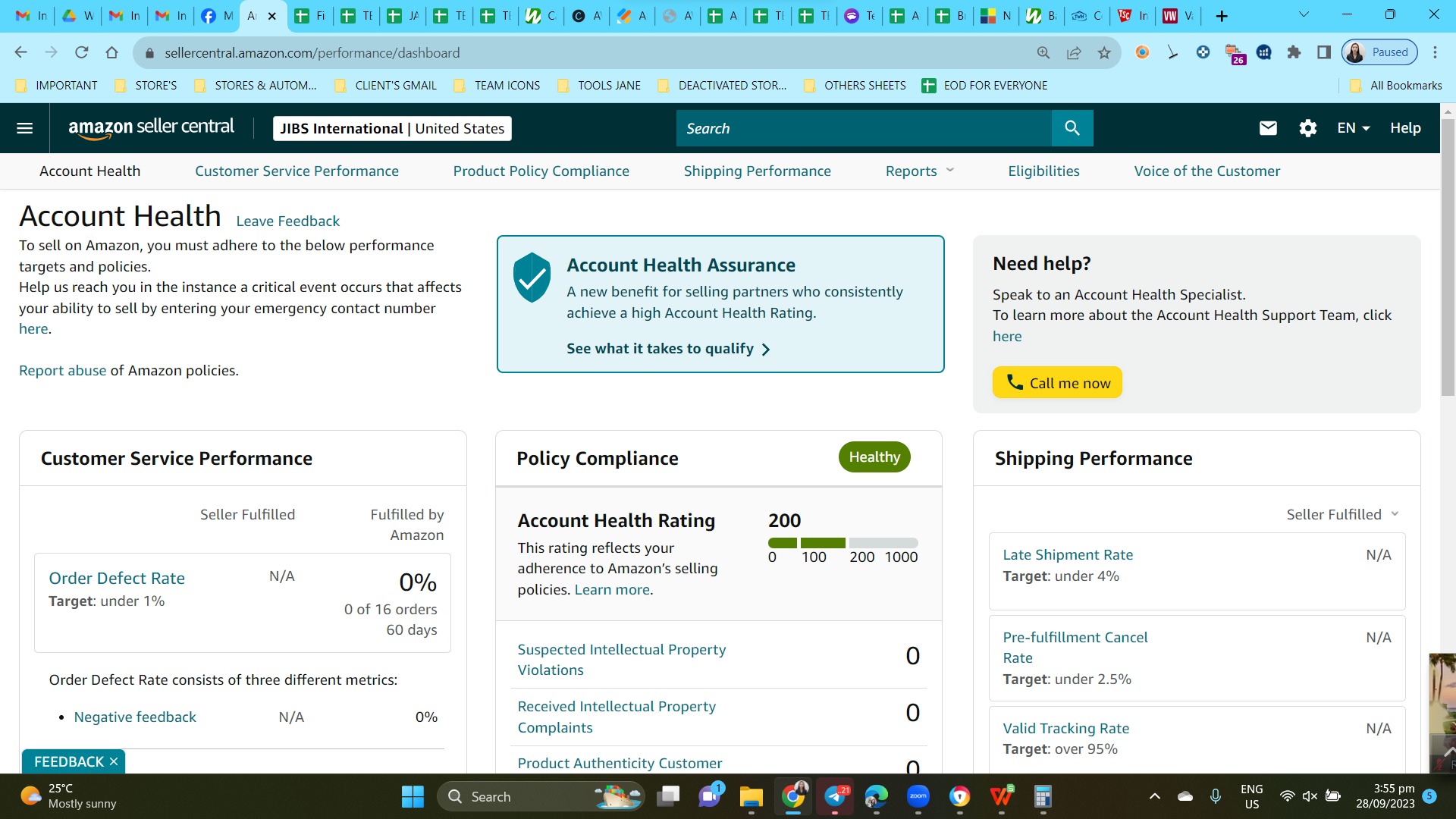The width and height of the screenshot is (1456, 819).
Task: Open the Calculator app from the taskbar
Action: [x=1043, y=796]
